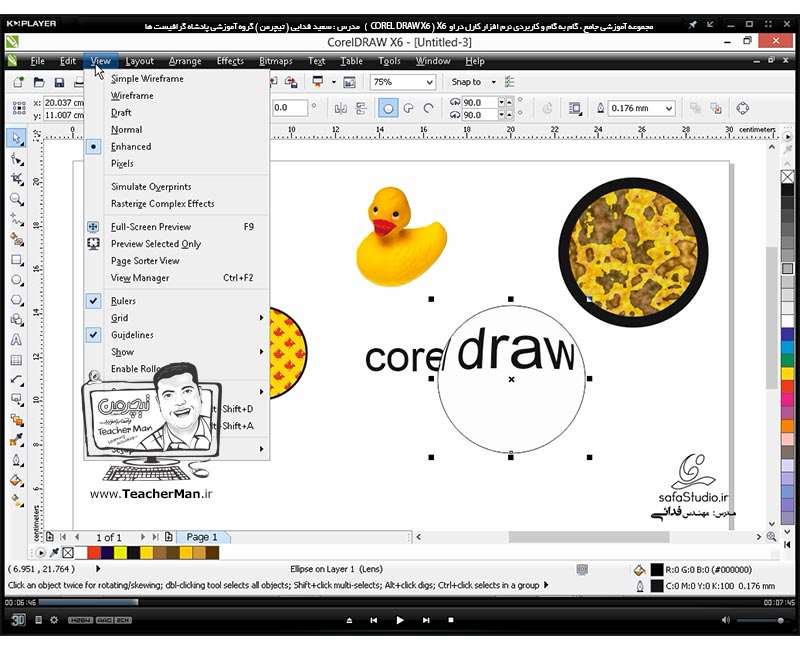Click the Save diskette icon
This screenshot has height=650, width=800.
(59, 82)
